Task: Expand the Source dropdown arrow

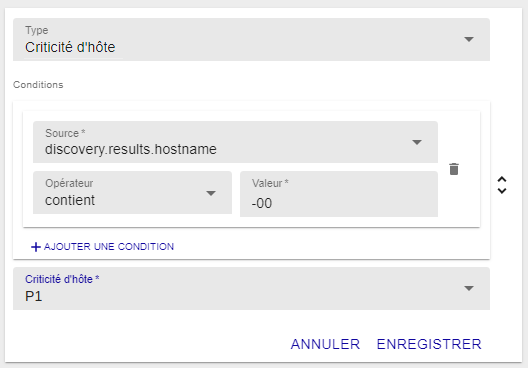Action: click(x=417, y=142)
